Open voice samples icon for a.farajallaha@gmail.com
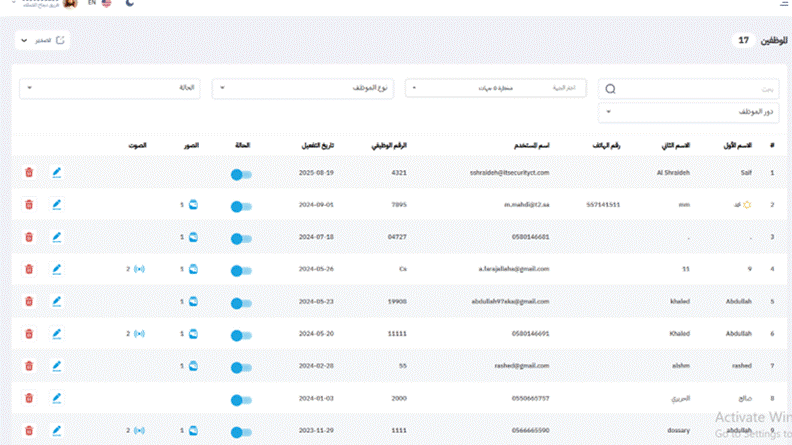This screenshot has width=792, height=445. (139, 269)
